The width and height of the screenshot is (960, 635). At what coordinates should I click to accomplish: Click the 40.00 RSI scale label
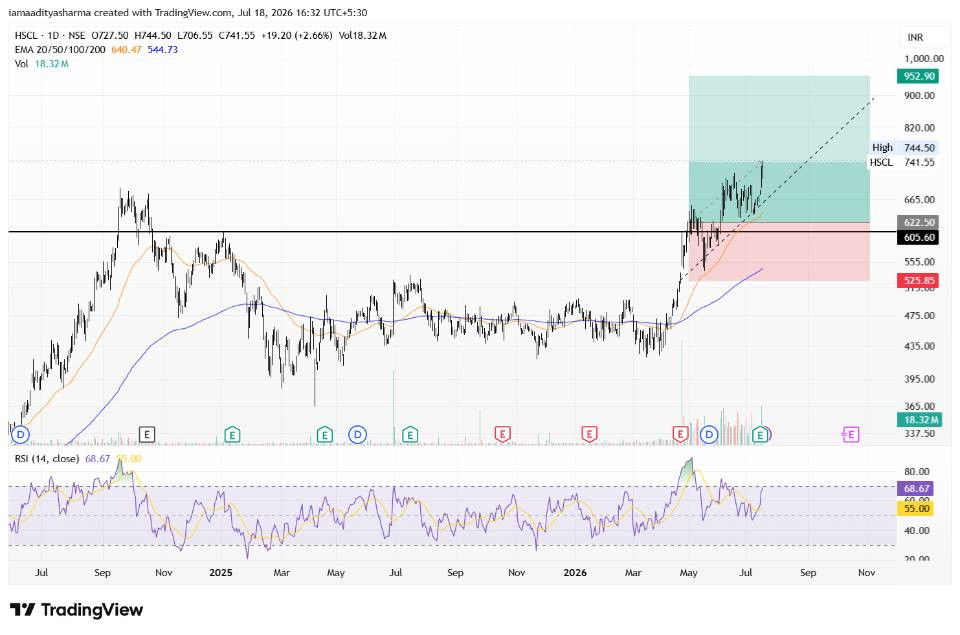(x=917, y=531)
